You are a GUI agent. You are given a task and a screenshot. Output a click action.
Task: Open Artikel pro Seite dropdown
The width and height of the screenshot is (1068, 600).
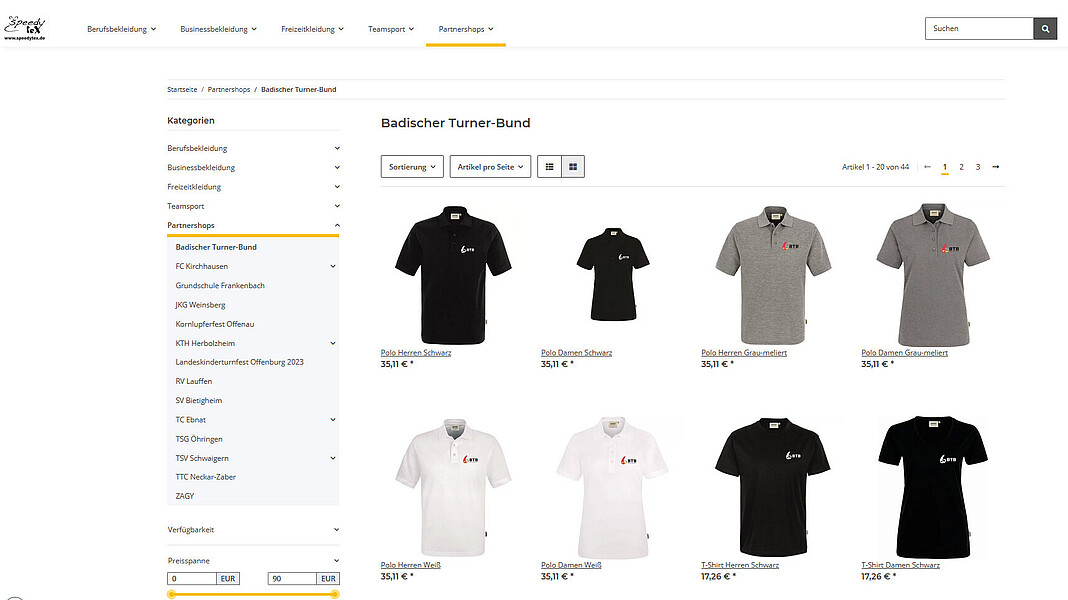click(x=490, y=167)
